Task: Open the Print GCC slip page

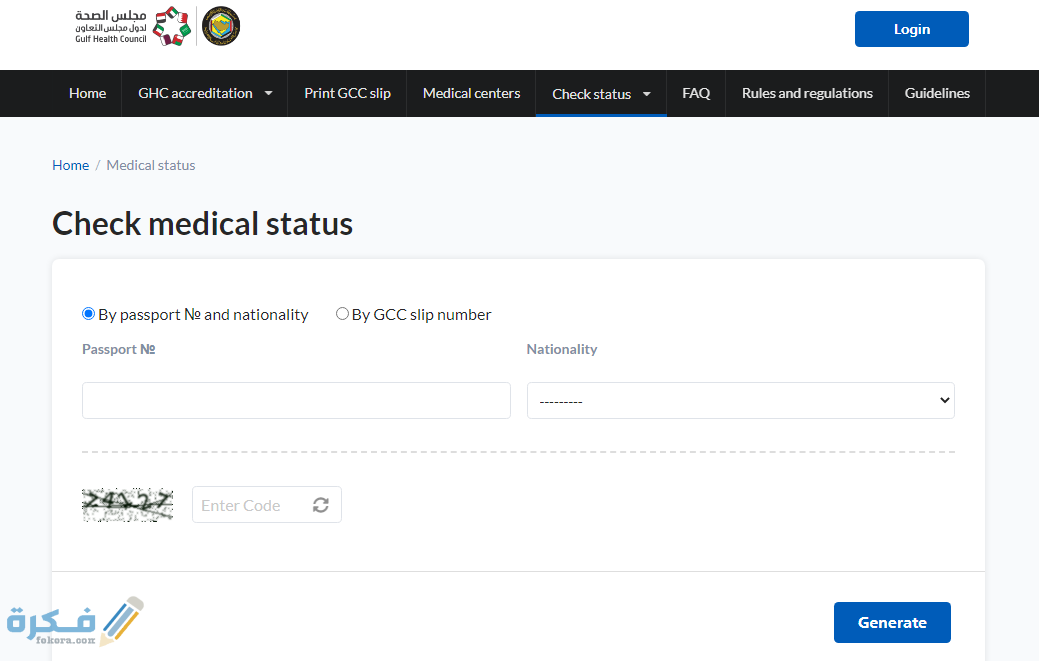Action: tap(347, 93)
